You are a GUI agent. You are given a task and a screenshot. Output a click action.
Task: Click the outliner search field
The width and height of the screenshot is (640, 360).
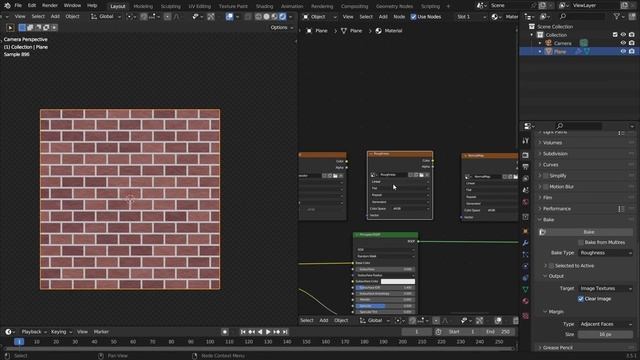pyautogui.click(x=582, y=16)
